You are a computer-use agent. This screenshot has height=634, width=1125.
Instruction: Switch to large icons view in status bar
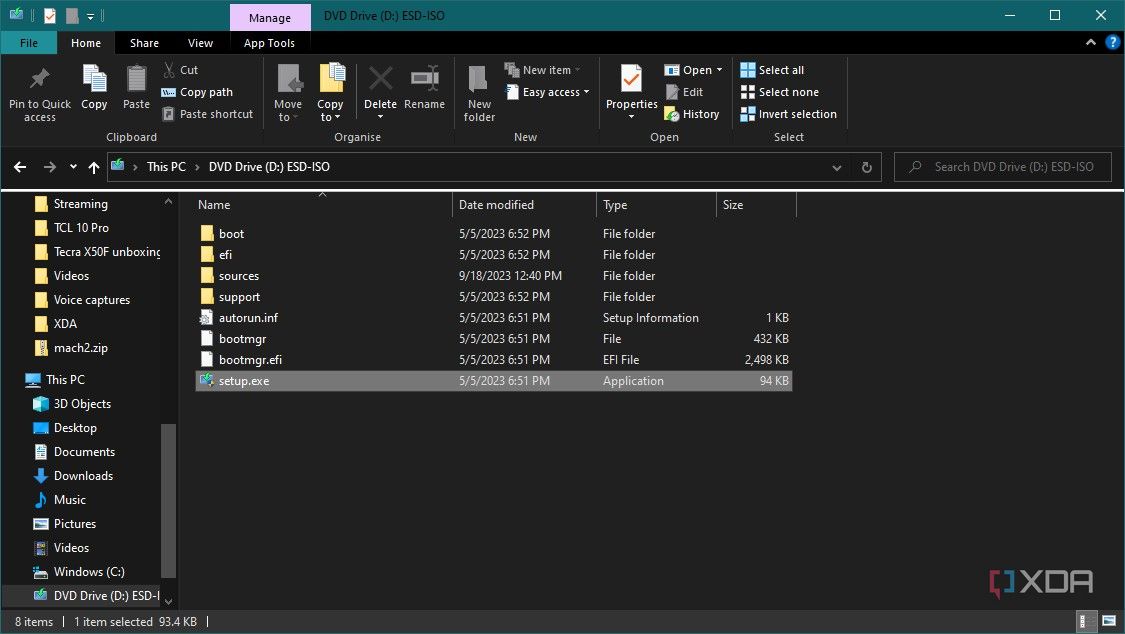1109,621
